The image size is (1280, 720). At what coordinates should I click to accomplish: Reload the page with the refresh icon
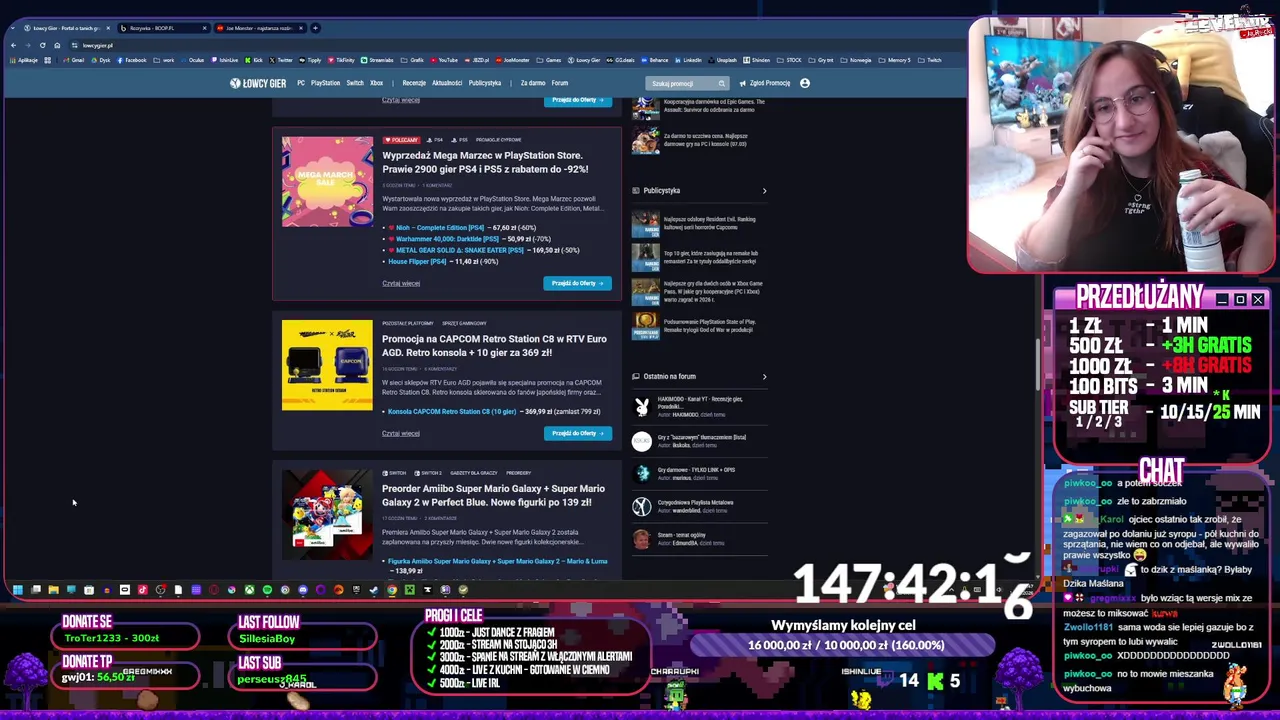click(42, 45)
